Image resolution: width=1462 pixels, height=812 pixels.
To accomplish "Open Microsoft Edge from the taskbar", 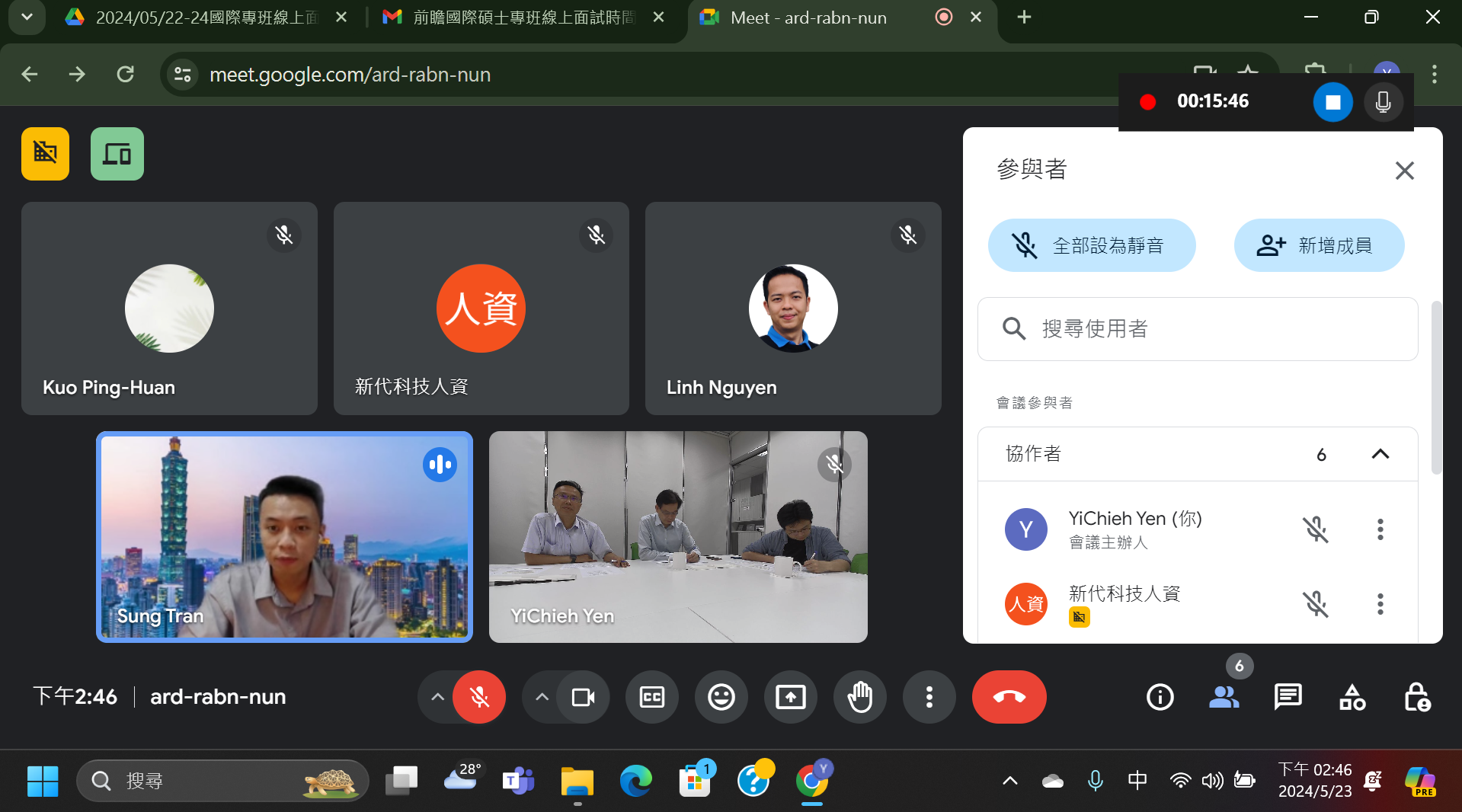I will point(635,781).
